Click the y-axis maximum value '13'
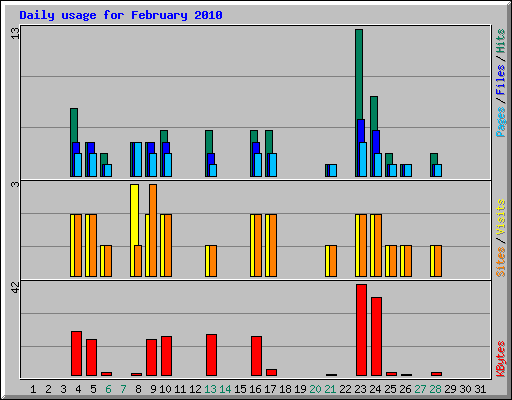 tap(15, 33)
